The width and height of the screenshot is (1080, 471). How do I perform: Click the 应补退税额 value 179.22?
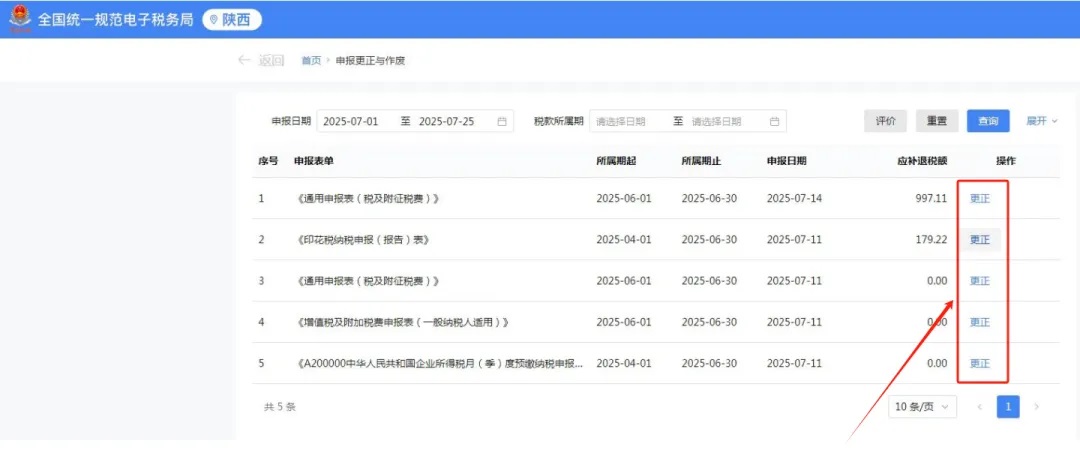tap(931, 240)
